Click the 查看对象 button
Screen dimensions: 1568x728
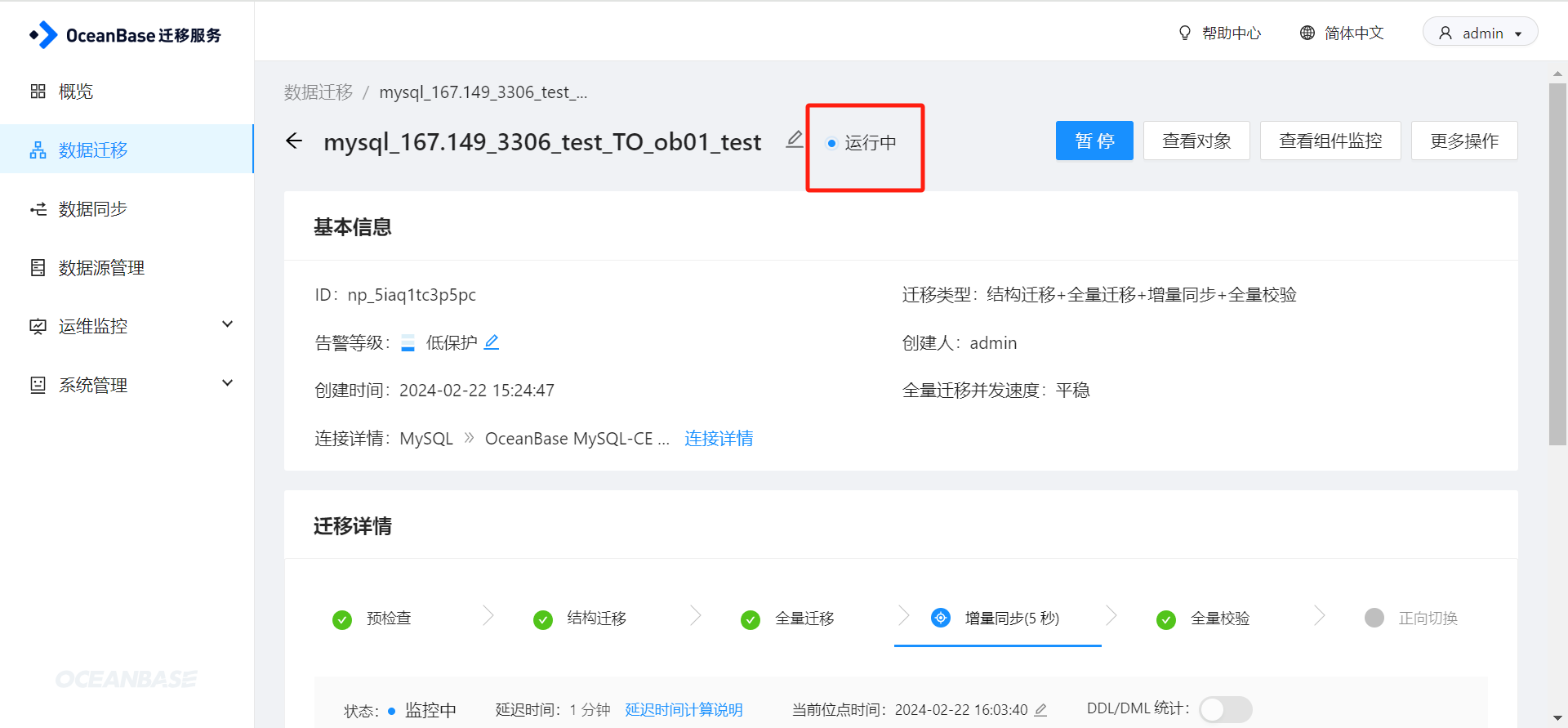click(x=1196, y=141)
